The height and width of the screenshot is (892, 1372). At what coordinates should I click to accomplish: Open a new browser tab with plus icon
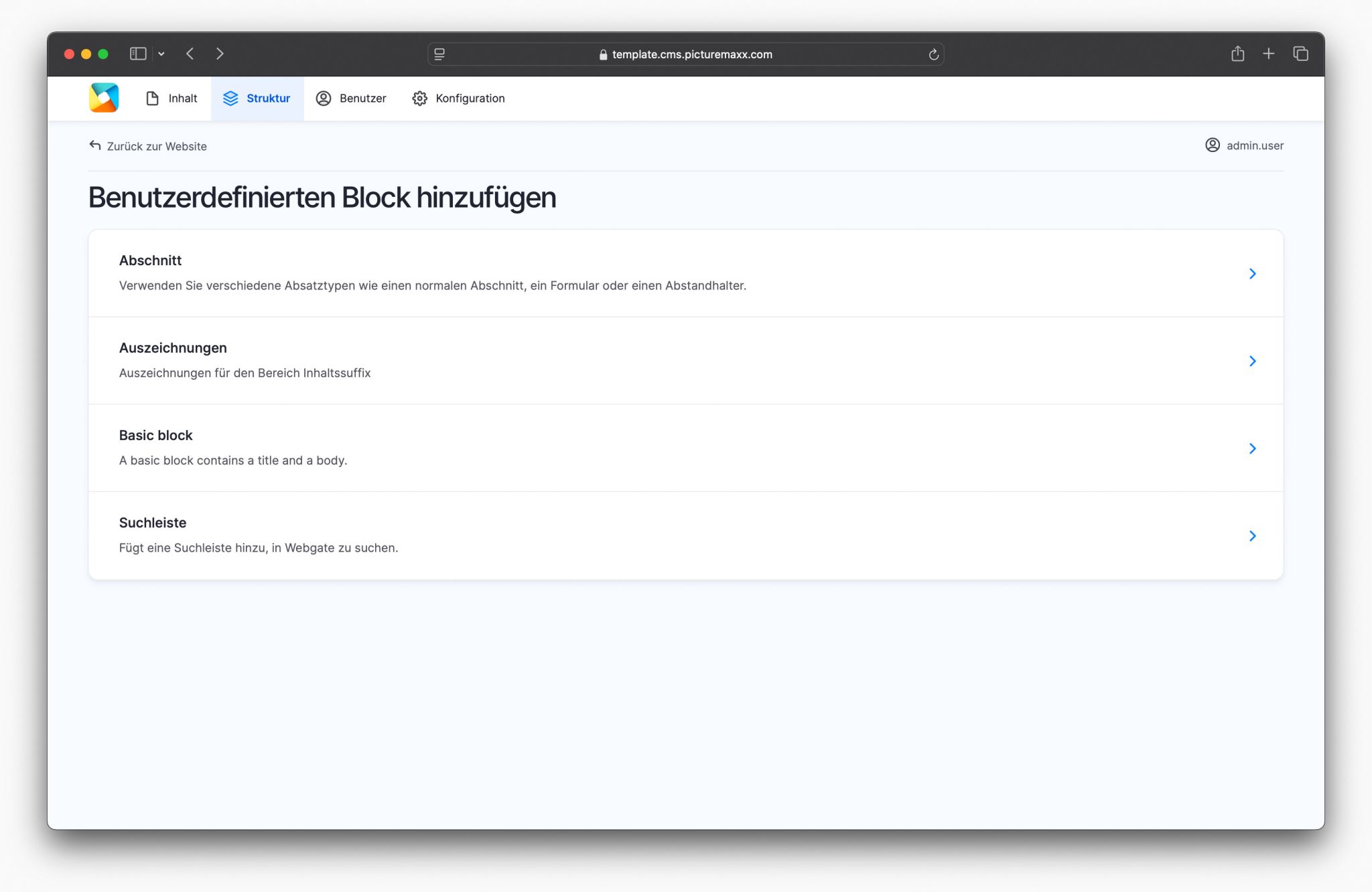coord(1268,54)
